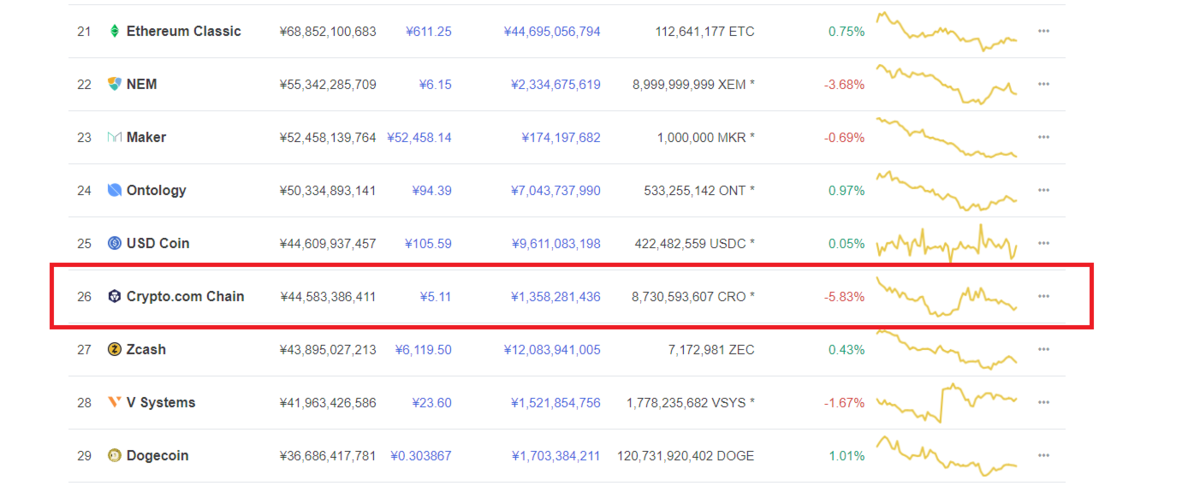The image size is (1200, 486).
Task: View the Dogecoin 7-day sparkline chart
Action: click(x=946, y=455)
